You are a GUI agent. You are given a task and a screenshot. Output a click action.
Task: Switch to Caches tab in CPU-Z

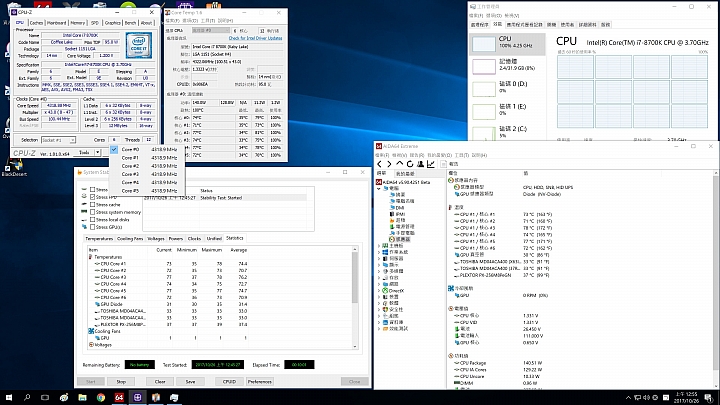pyautogui.click(x=36, y=22)
